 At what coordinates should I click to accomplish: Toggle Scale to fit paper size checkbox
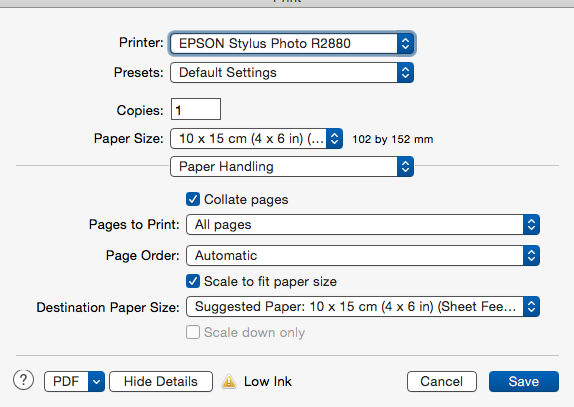(193, 281)
